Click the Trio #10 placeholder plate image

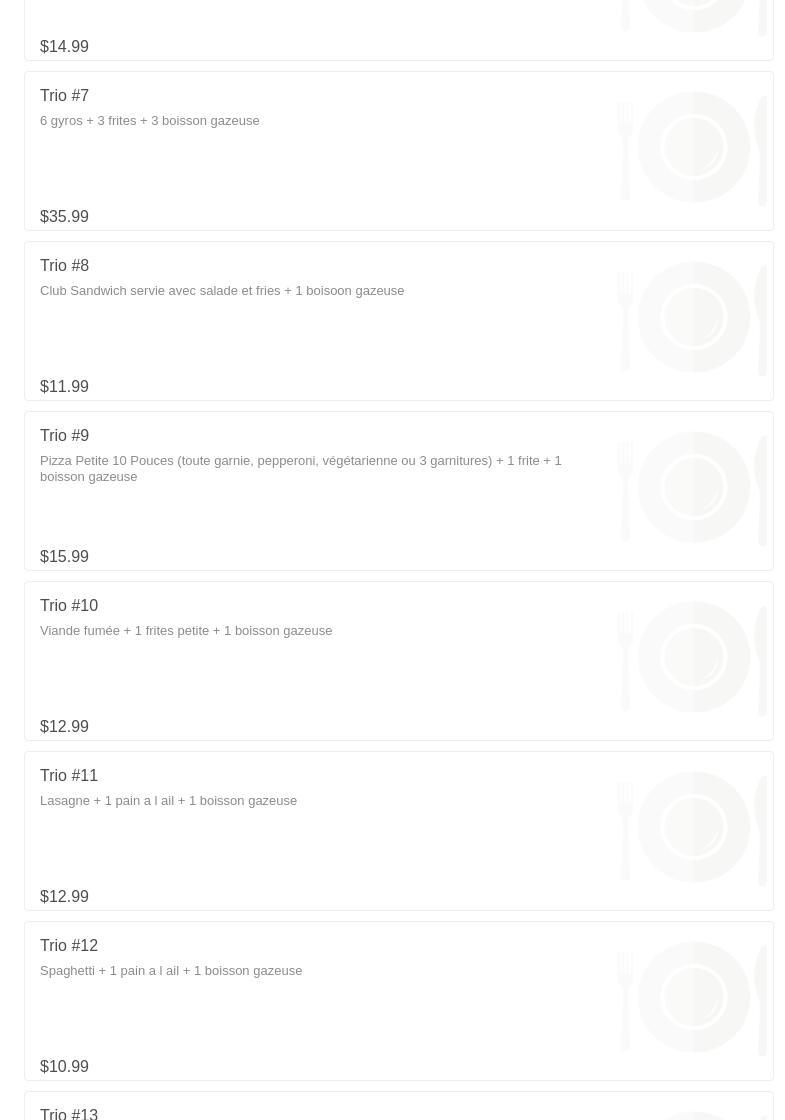tap(692, 657)
